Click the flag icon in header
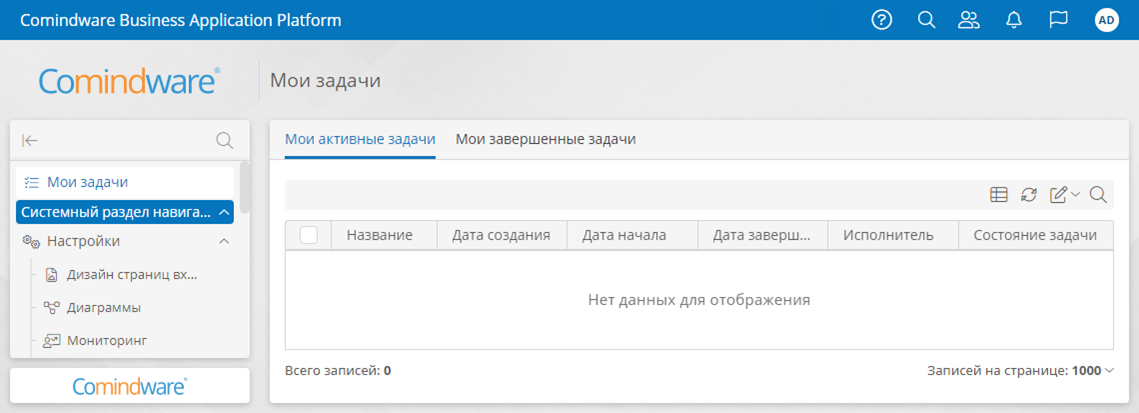 tap(1058, 20)
